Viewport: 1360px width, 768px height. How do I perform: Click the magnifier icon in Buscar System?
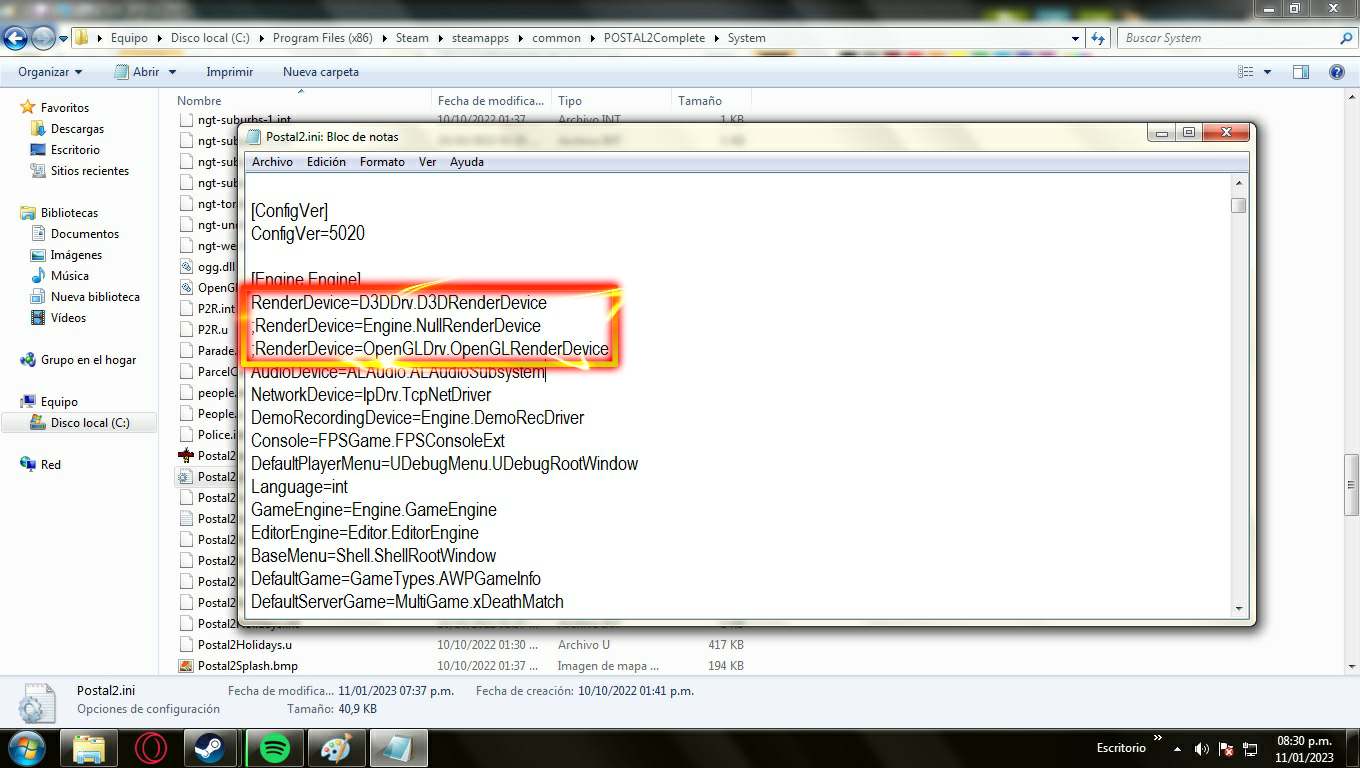(1346, 38)
